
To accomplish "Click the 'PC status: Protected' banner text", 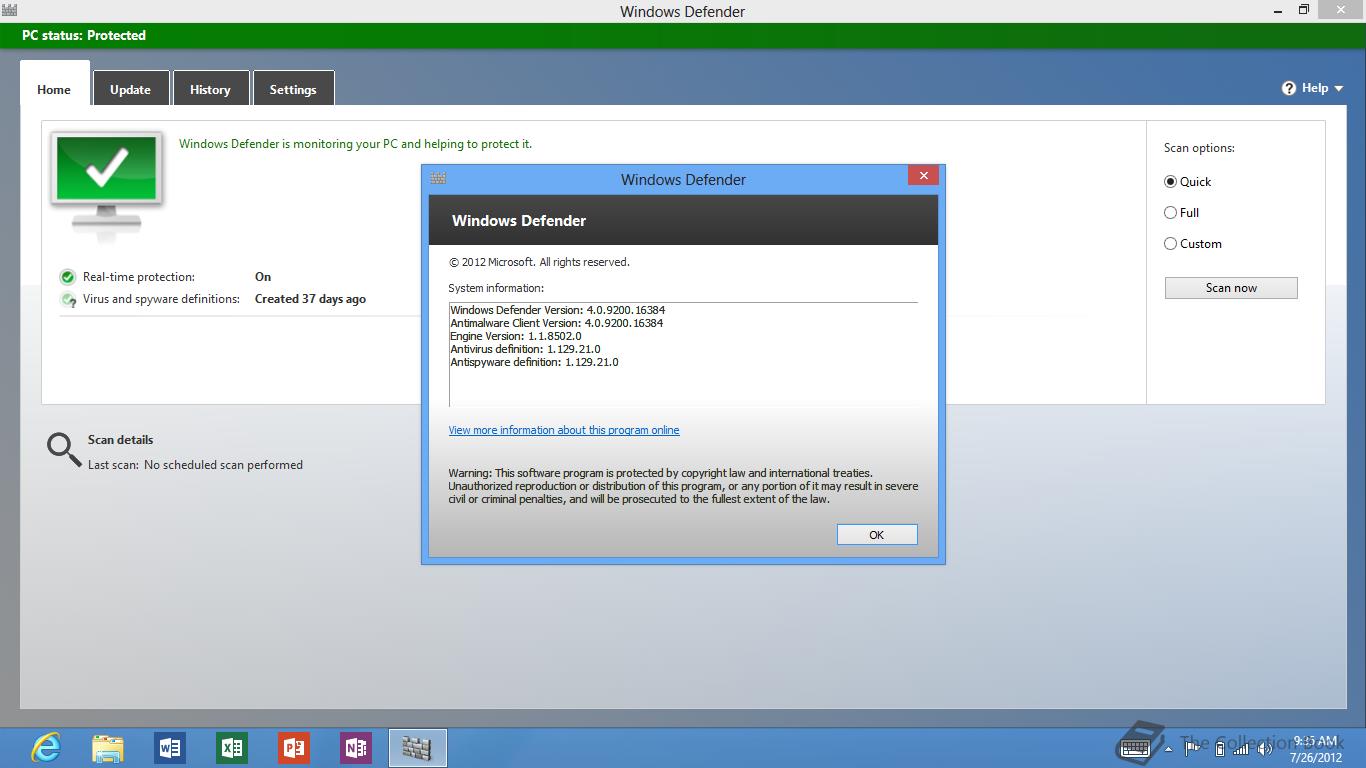I will click(x=84, y=35).
